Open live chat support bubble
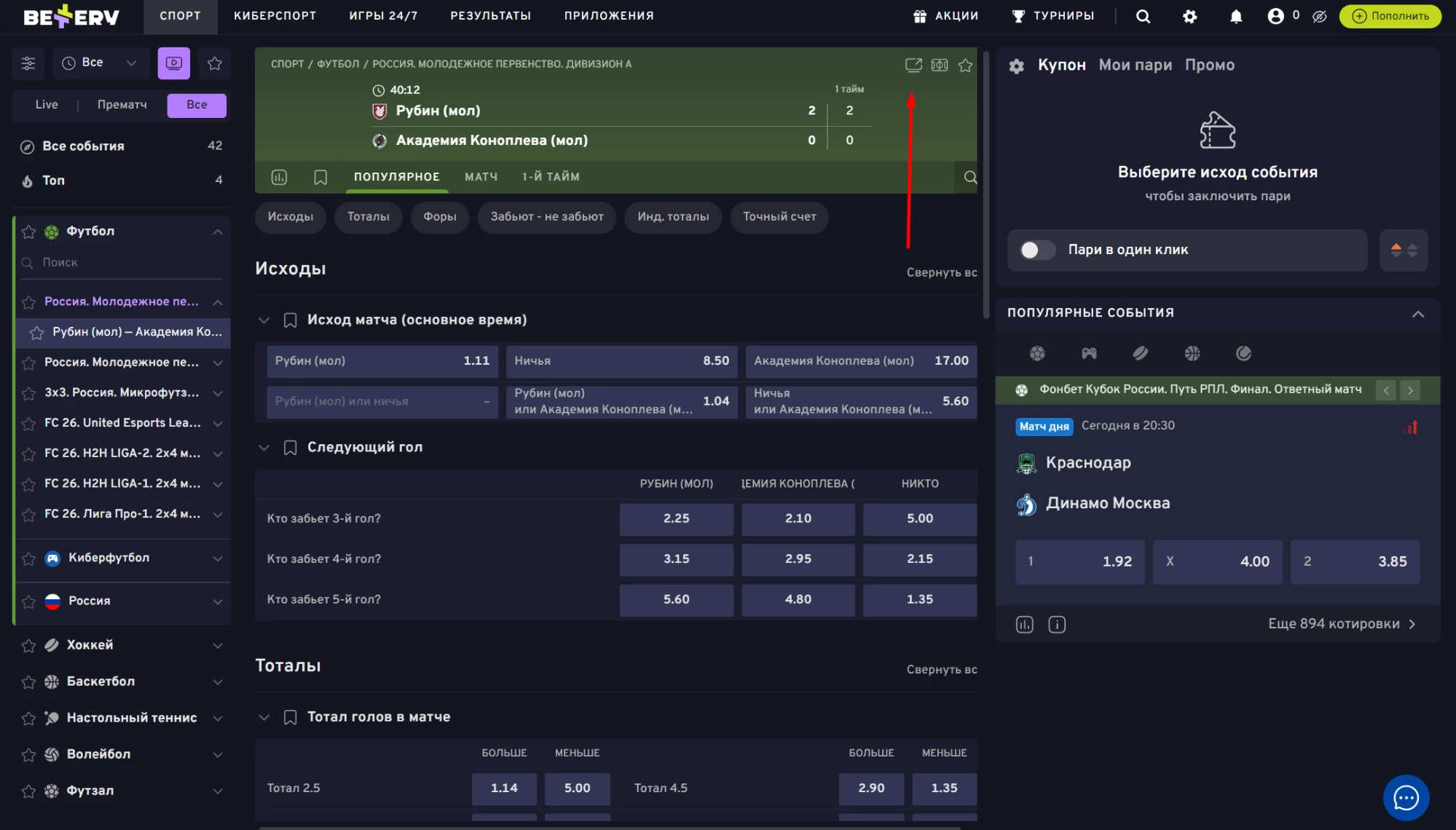The width and height of the screenshot is (1456, 830). pos(1406,797)
